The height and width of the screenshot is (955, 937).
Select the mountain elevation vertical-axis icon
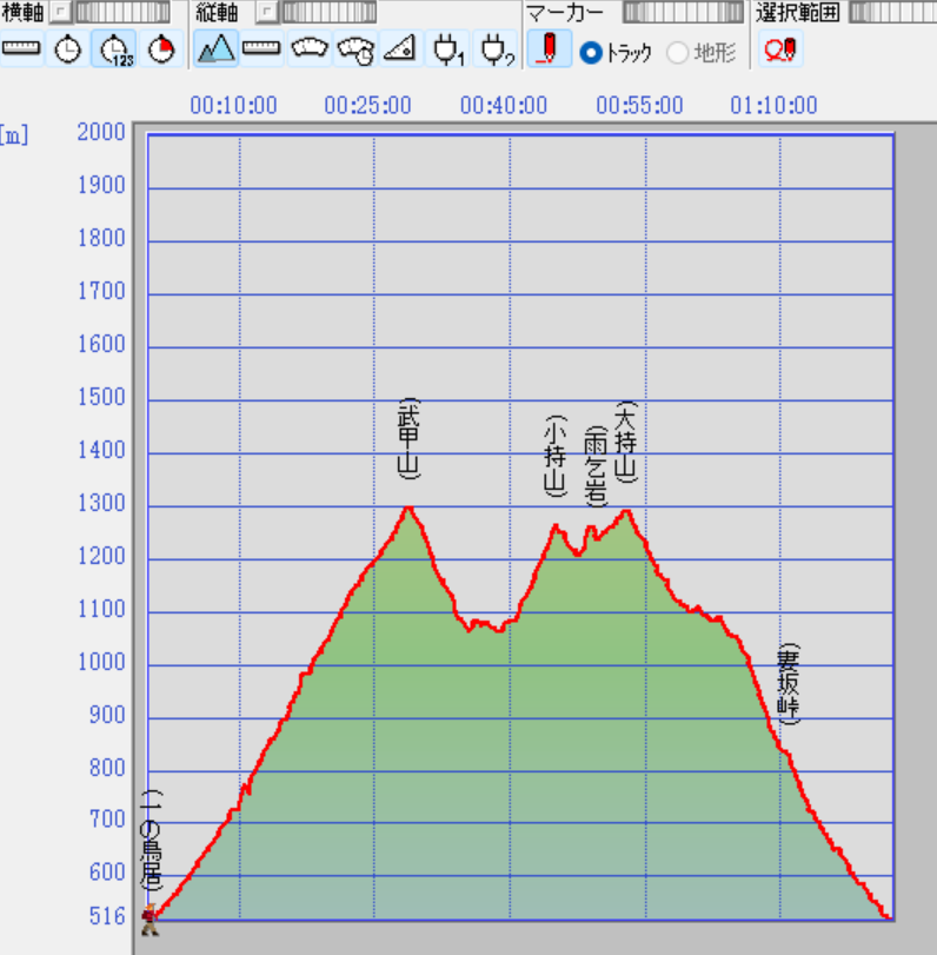[x=216, y=49]
